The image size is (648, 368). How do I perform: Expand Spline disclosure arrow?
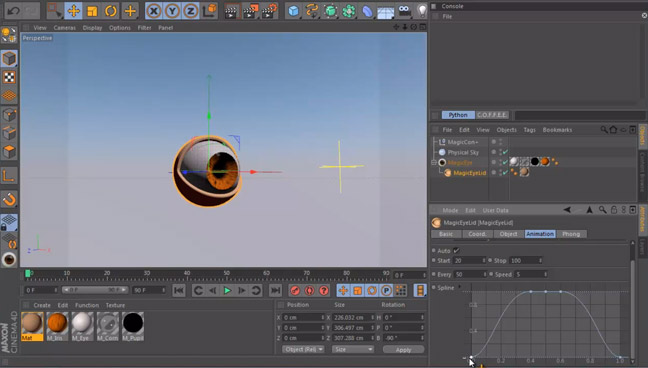pyautogui.click(x=460, y=287)
